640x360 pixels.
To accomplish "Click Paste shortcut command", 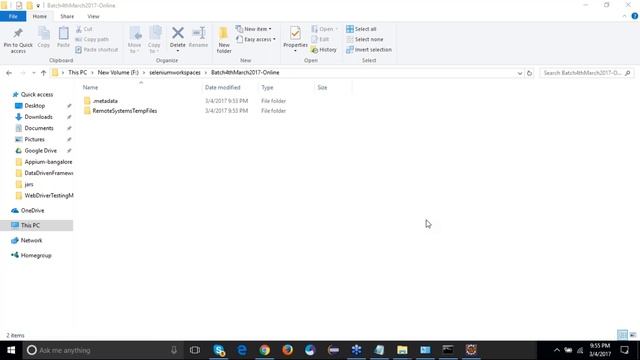I will 97,50.
